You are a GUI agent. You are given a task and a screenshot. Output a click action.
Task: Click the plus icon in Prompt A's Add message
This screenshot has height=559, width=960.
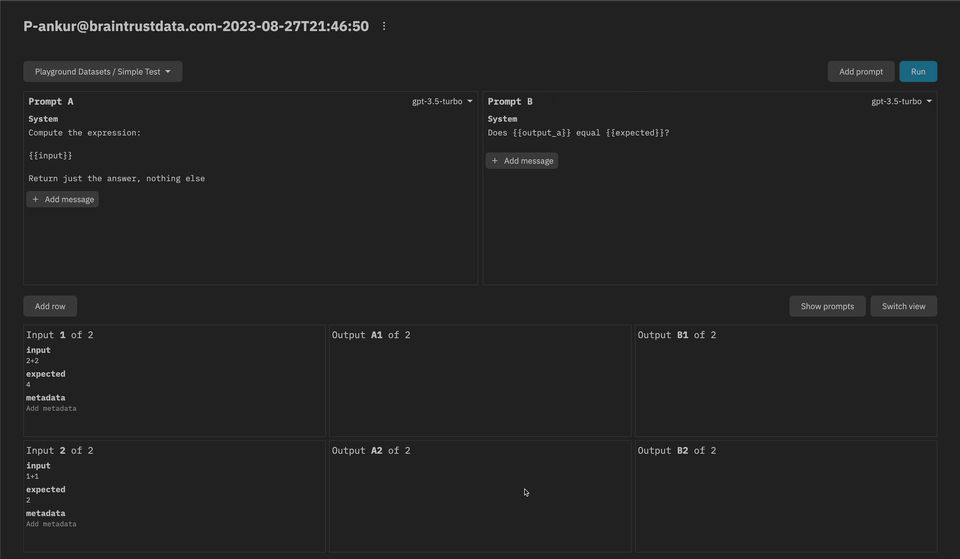(36, 199)
